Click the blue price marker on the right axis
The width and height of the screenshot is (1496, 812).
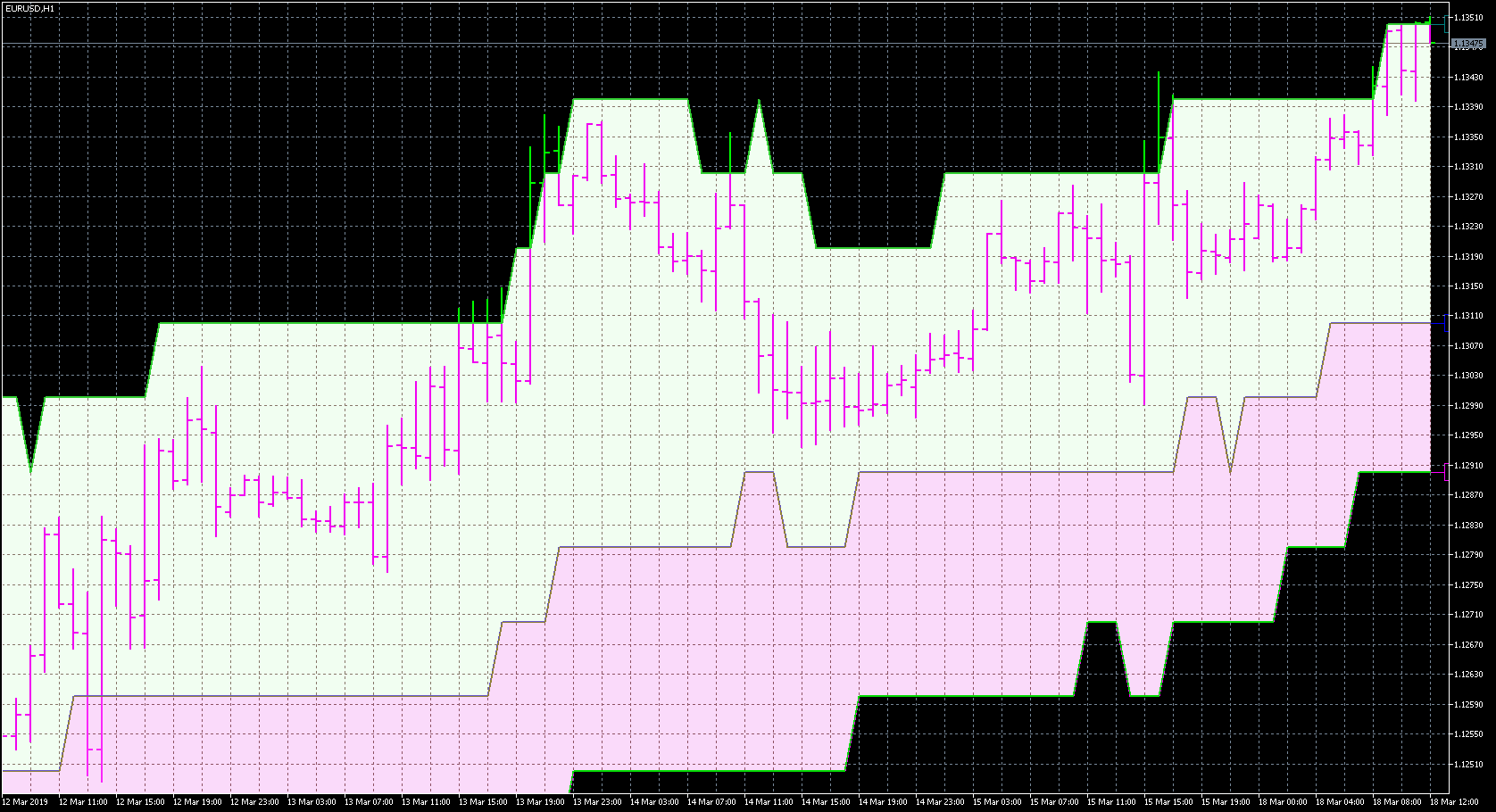[x=1446, y=321]
